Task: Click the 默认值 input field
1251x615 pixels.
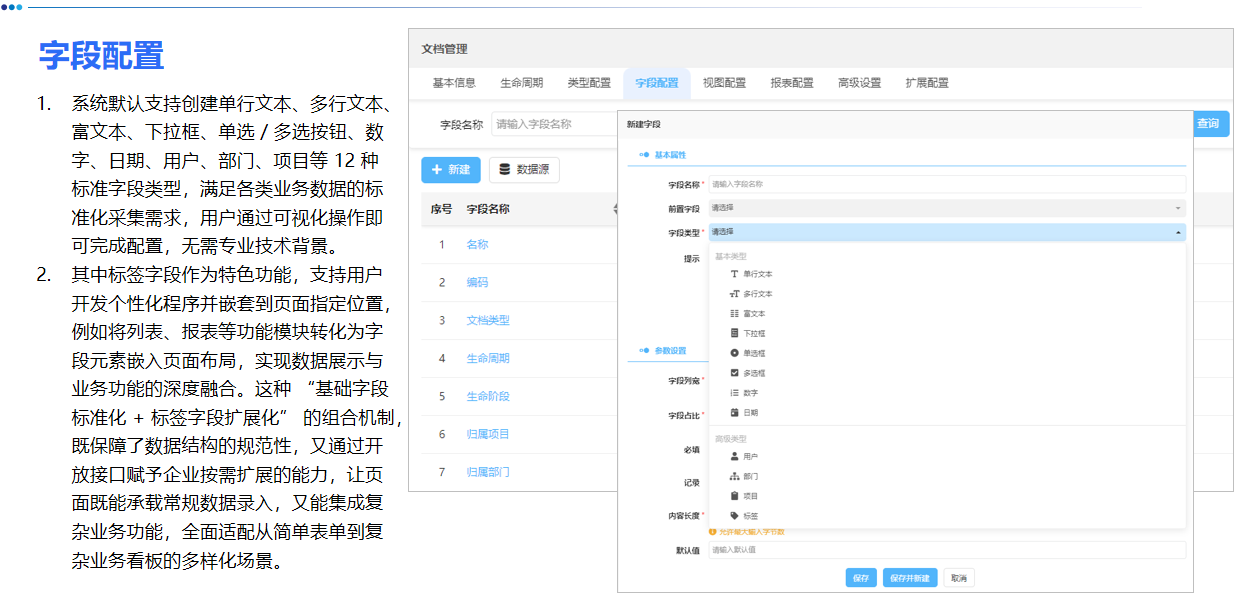Action: [945, 550]
